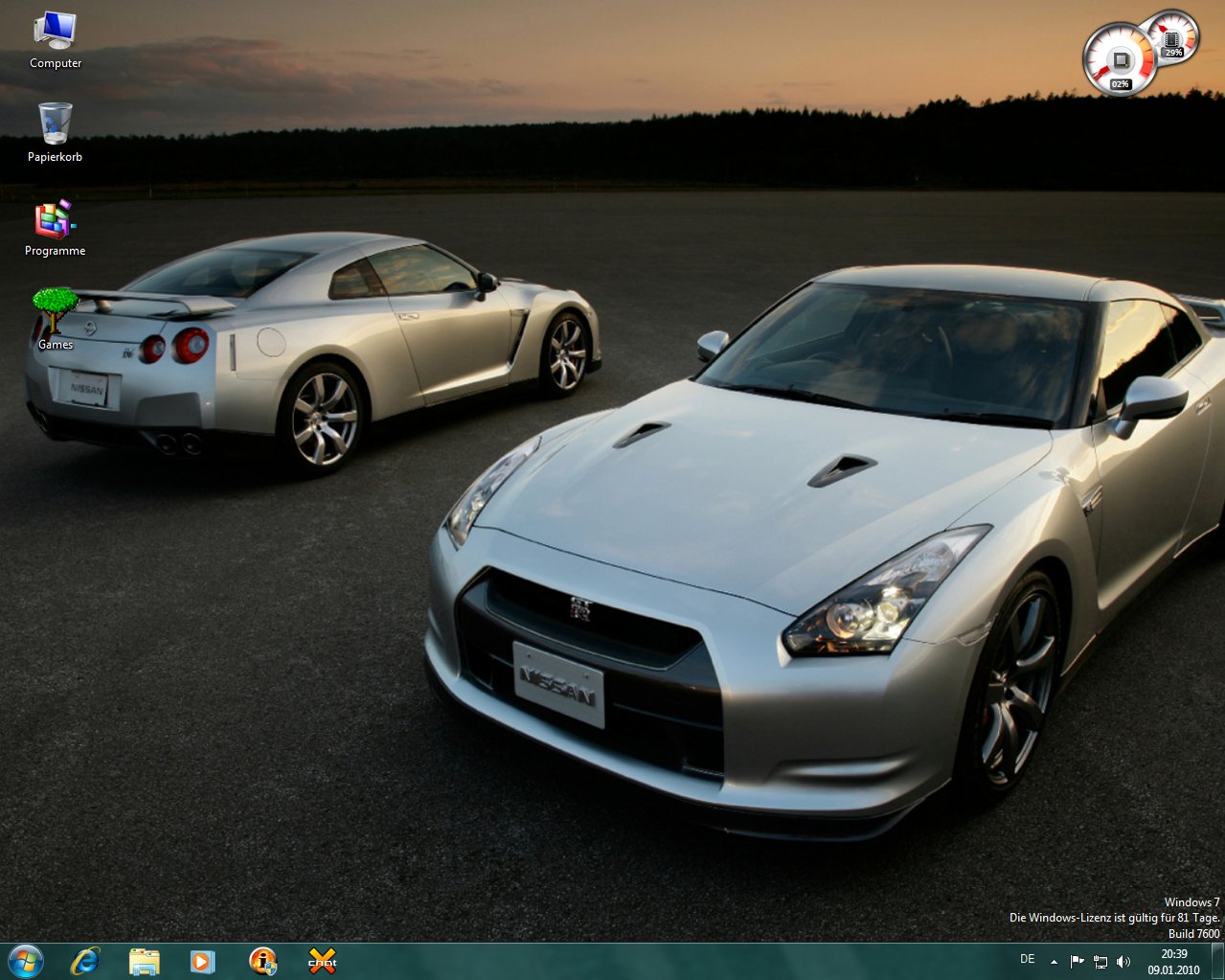This screenshot has width=1225, height=980.
Task: Open the network connection tray icon
Action: pos(1100,961)
